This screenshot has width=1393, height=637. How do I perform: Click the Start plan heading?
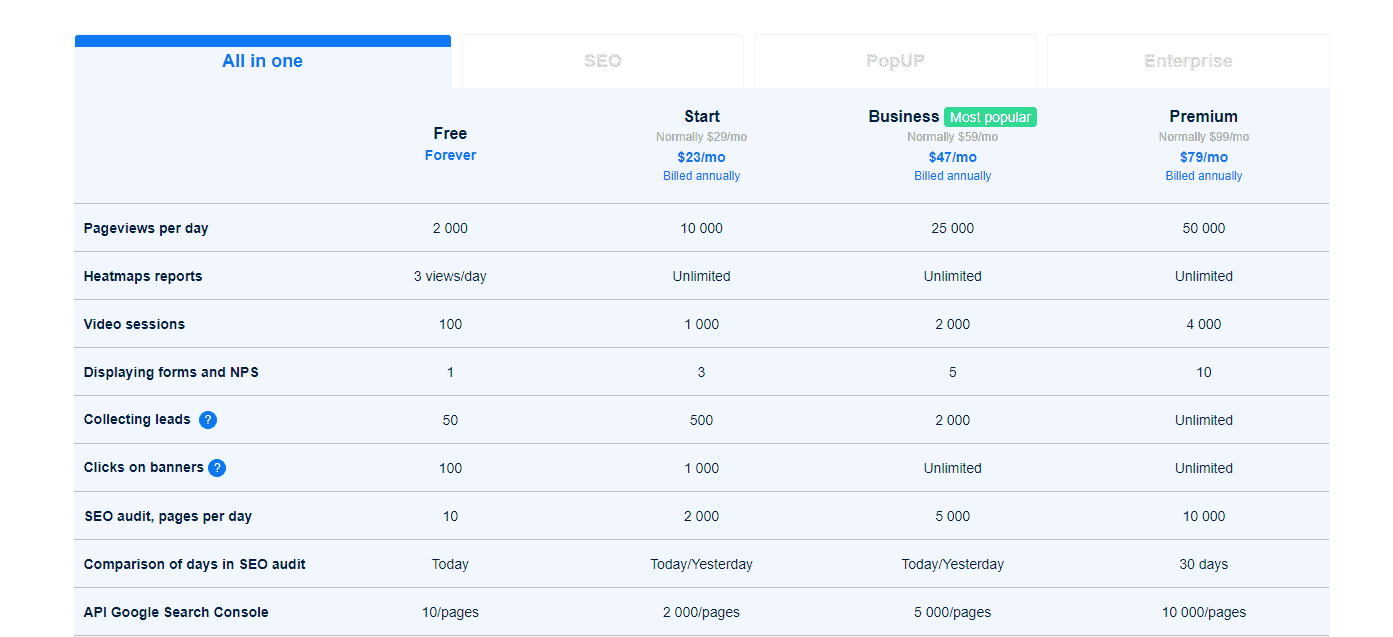pos(702,116)
